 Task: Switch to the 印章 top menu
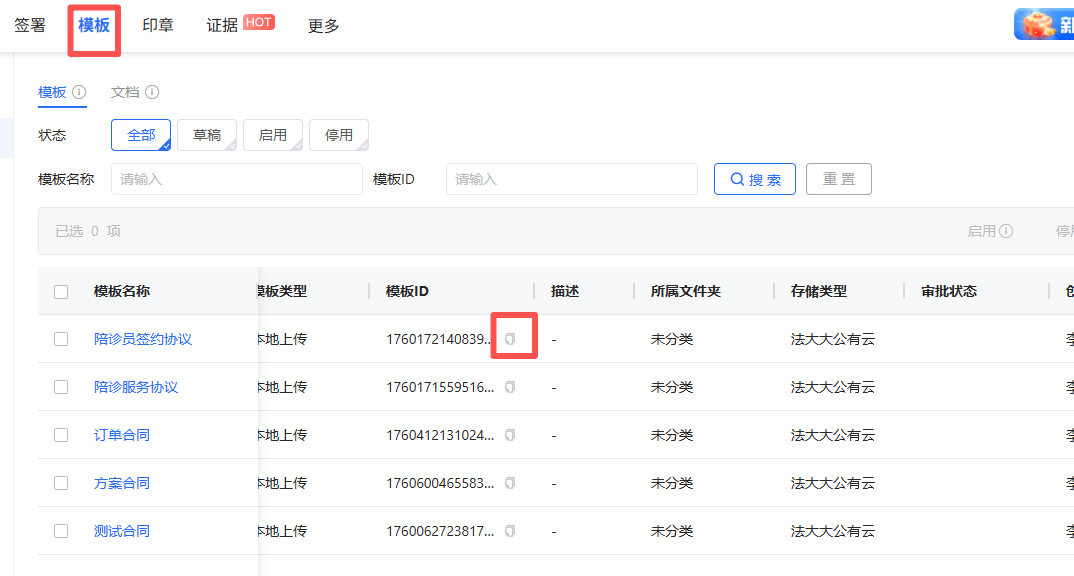click(158, 26)
